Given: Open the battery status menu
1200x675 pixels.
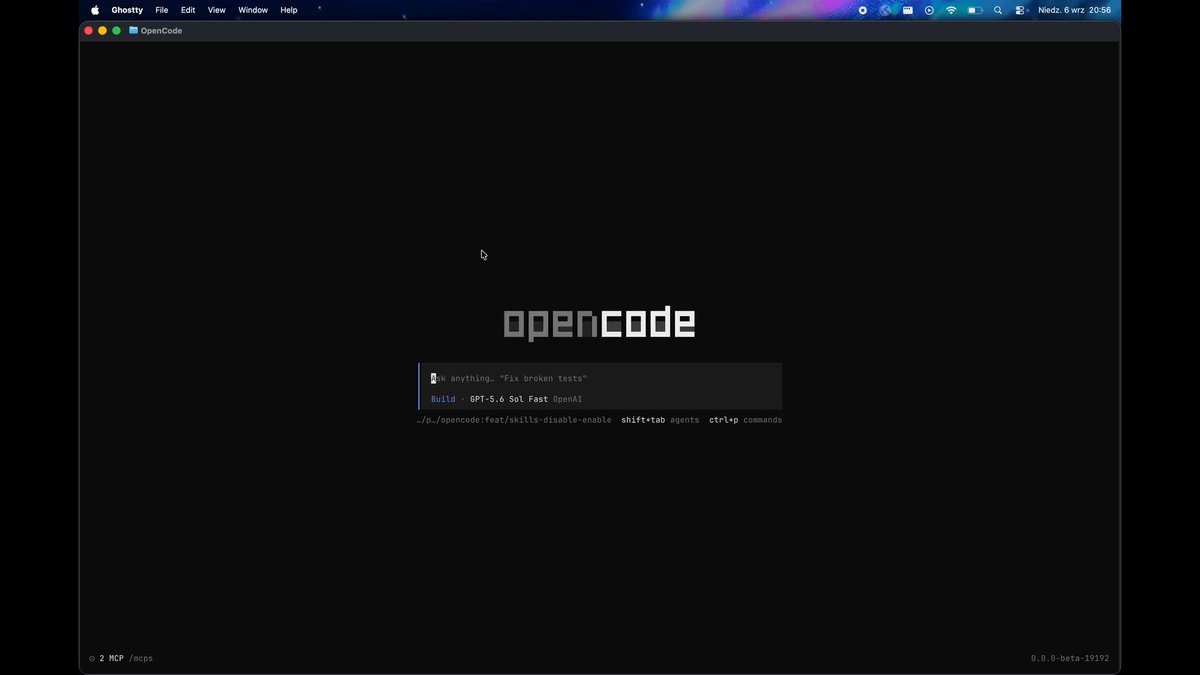Looking at the screenshot, I should 975,10.
